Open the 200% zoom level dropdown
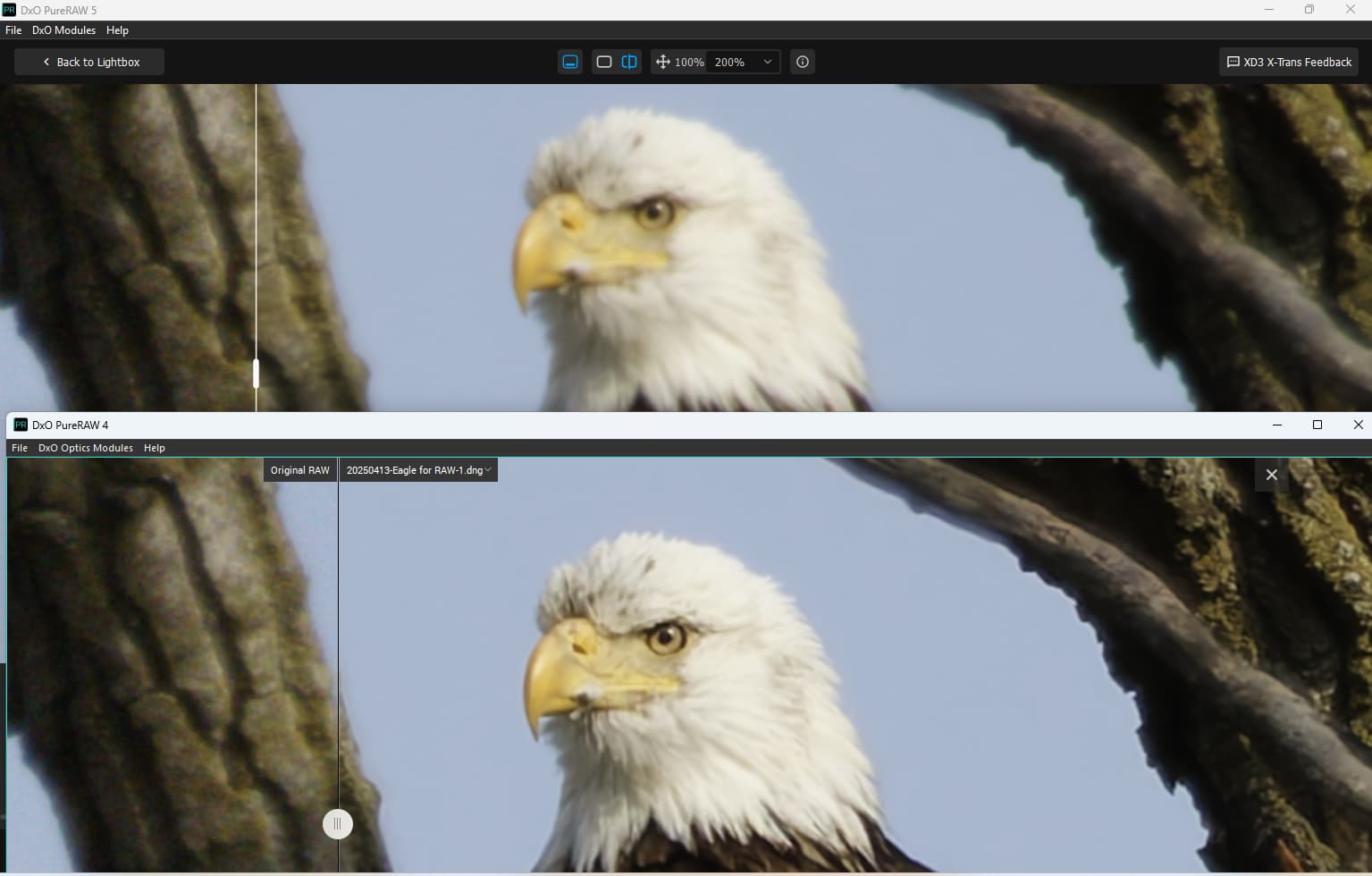This screenshot has height=876, width=1372. click(743, 63)
